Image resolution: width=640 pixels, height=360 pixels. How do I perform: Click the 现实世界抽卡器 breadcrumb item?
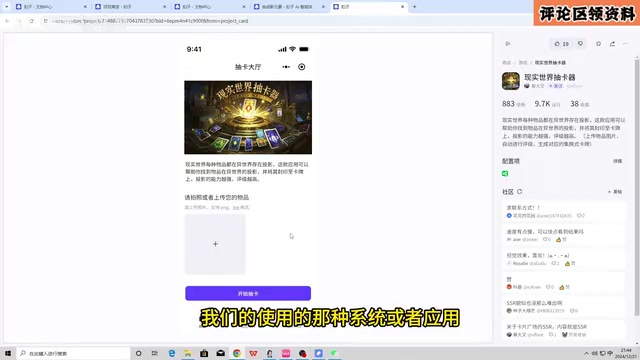pos(550,63)
